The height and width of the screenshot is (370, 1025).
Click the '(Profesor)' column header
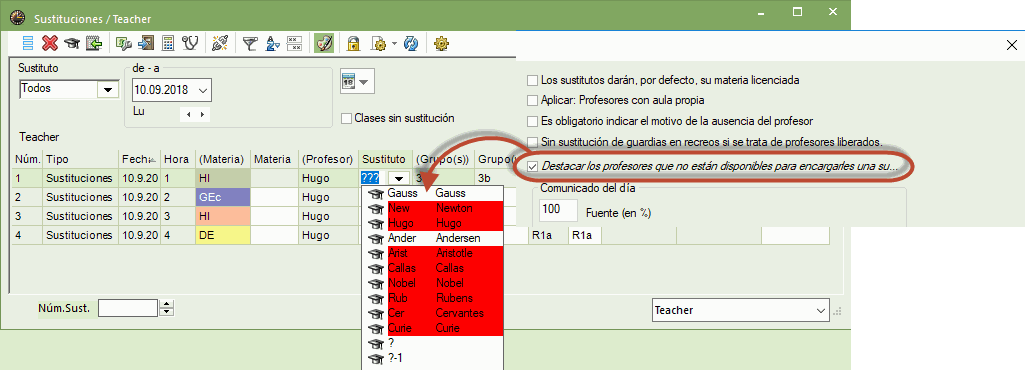[x=328, y=159]
